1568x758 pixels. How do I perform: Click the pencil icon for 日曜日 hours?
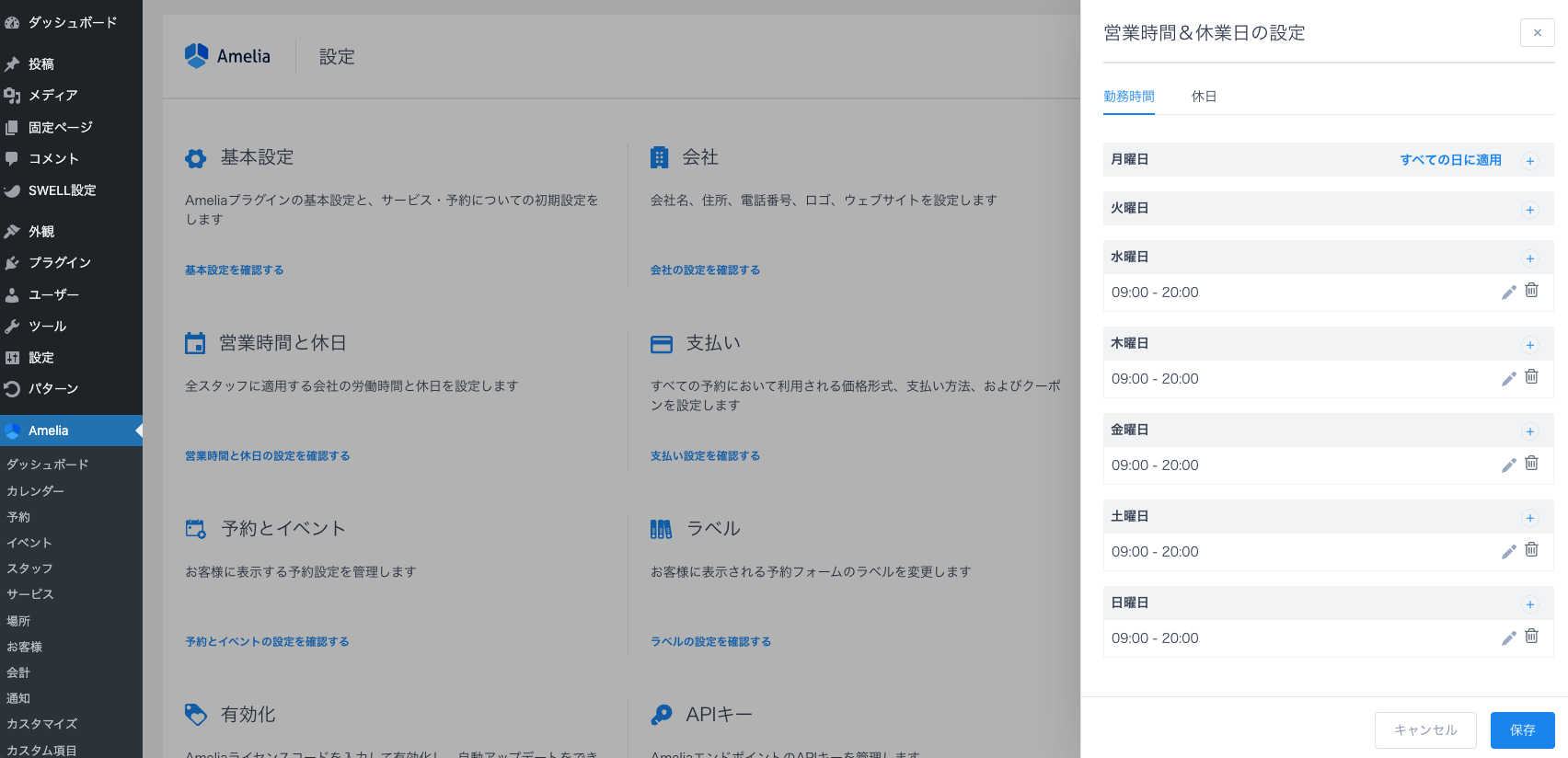point(1508,638)
